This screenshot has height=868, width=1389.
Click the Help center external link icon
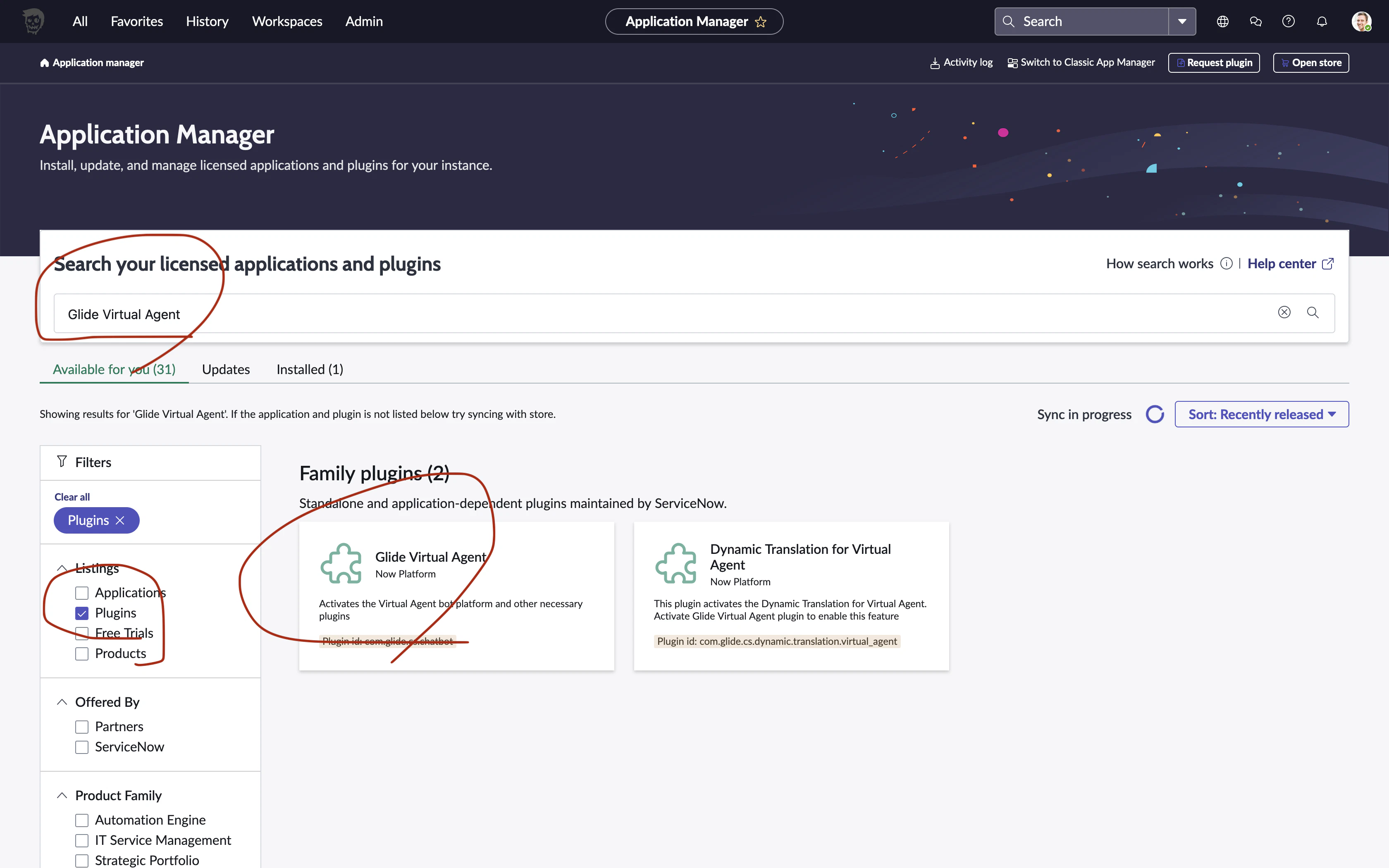click(x=1327, y=264)
